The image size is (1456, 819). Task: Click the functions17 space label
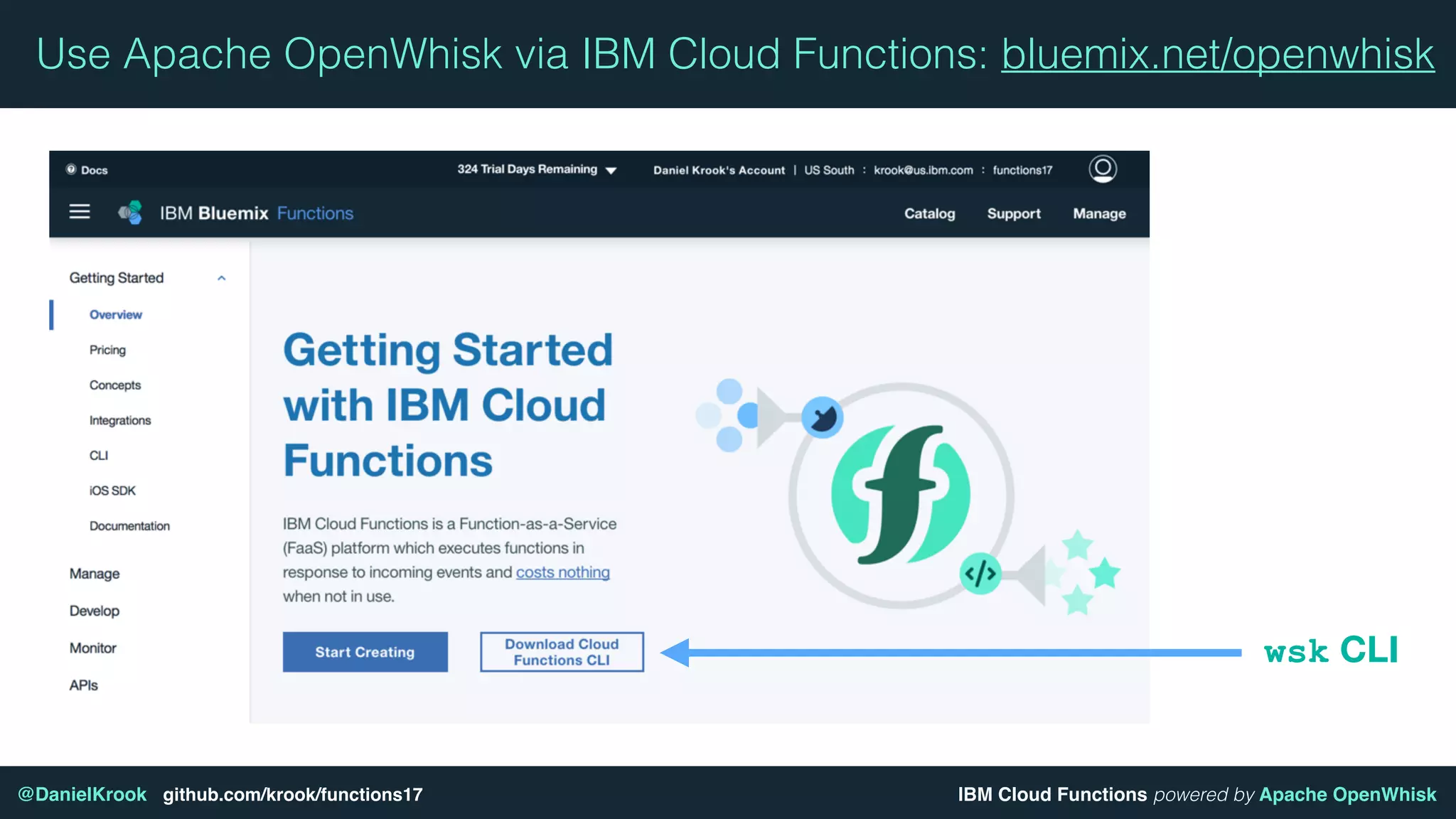point(1022,170)
